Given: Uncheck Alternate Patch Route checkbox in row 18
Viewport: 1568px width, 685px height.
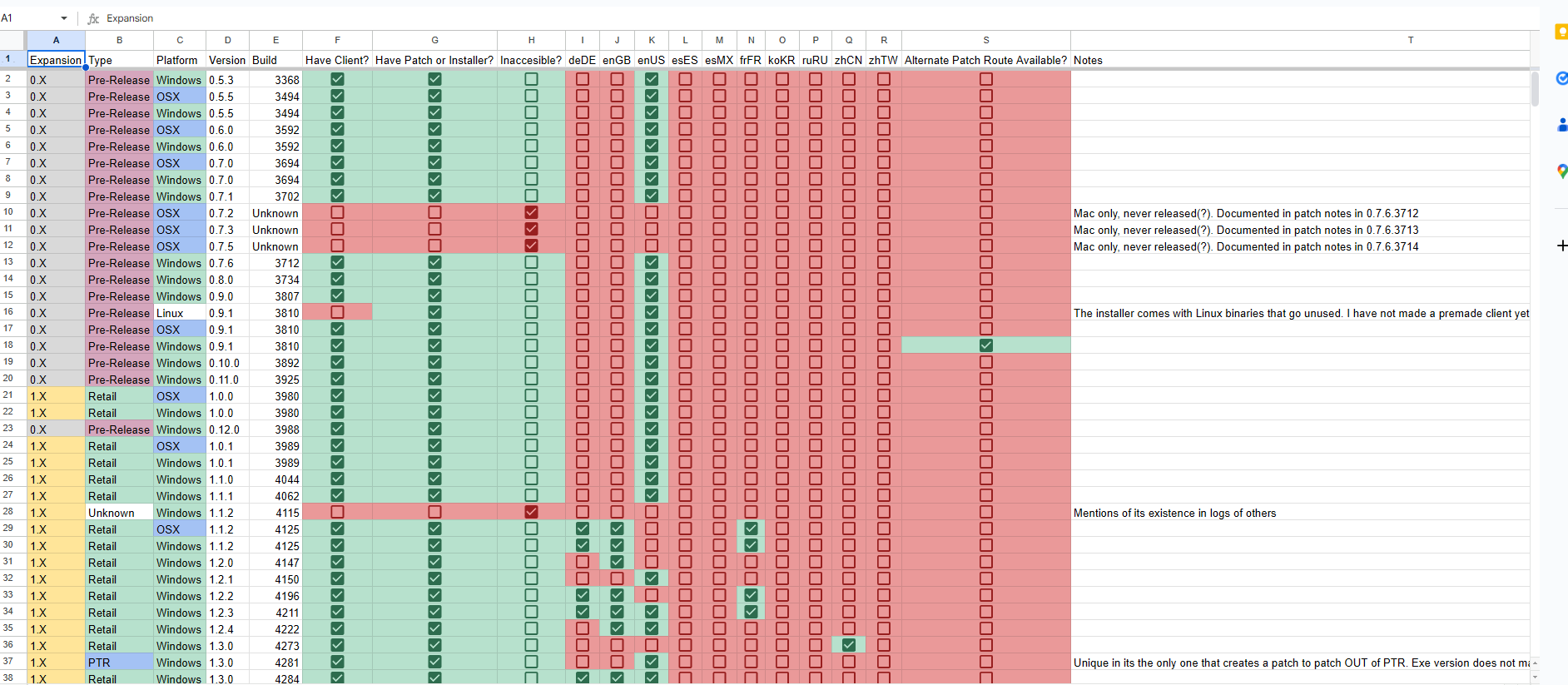Looking at the screenshot, I should 986,345.
